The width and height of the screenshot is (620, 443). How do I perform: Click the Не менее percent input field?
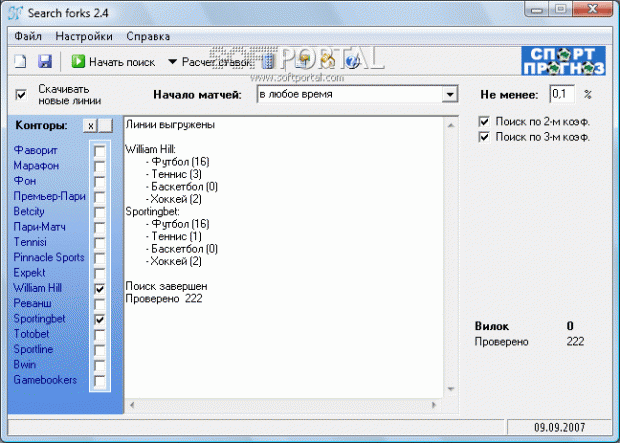(562, 94)
